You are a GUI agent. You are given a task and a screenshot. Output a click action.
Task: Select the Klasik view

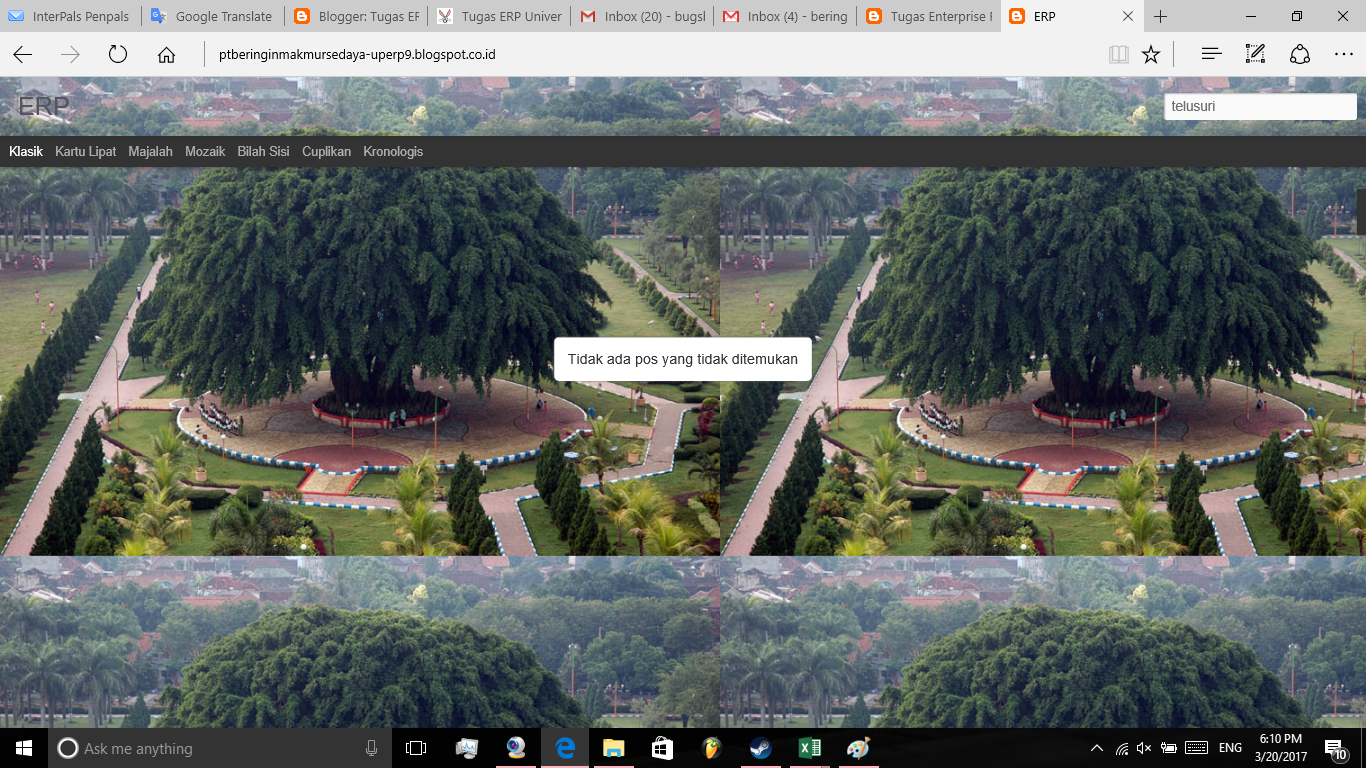click(x=26, y=152)
